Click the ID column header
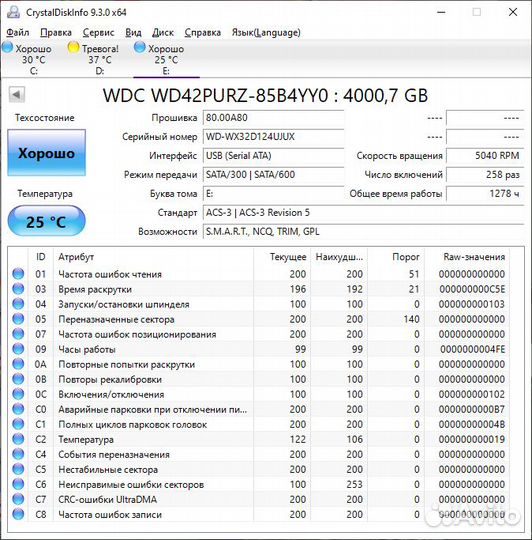 pyautogui.click(x=41, y=257)
